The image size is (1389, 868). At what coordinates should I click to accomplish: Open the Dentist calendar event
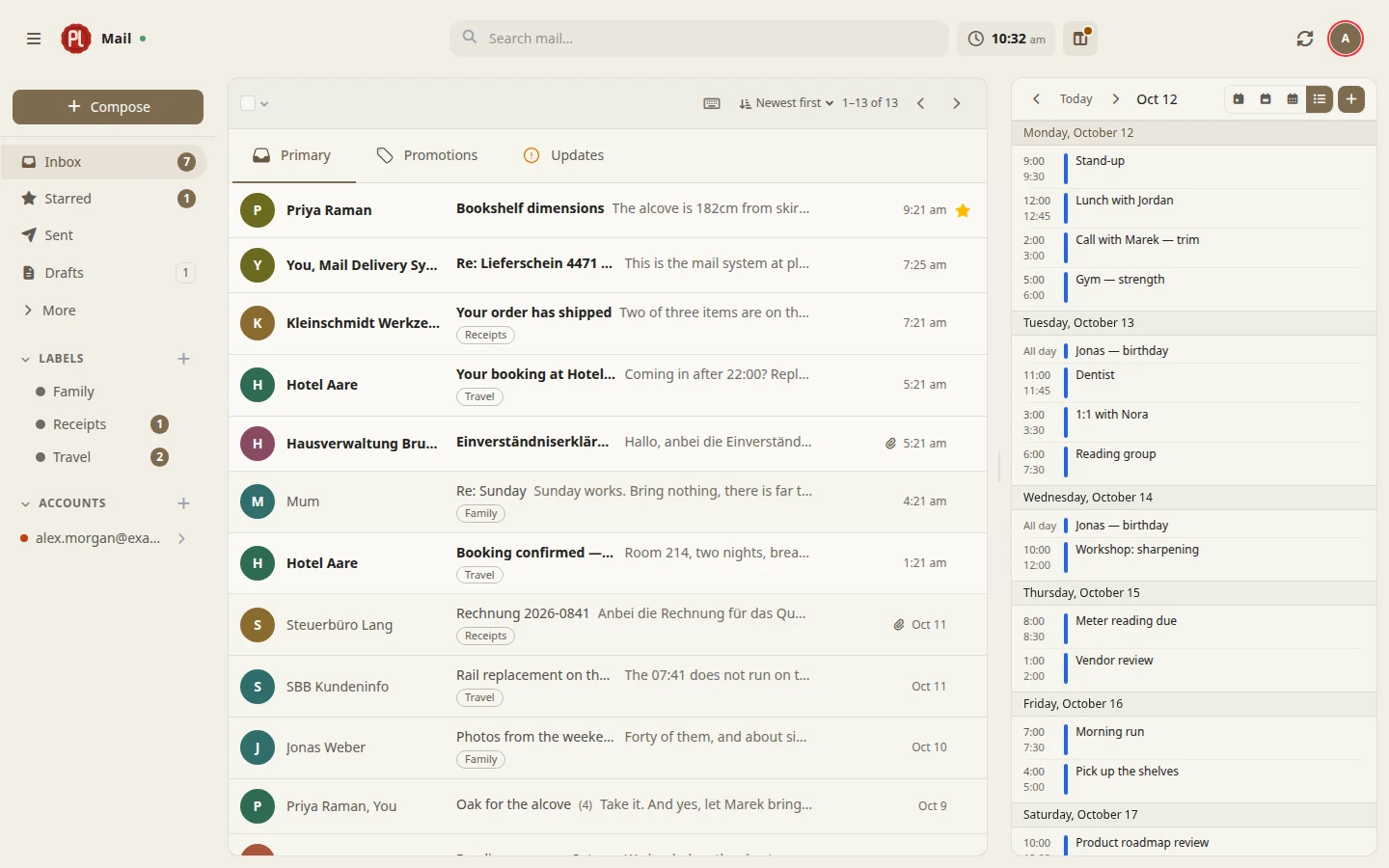coord(1194,383)
